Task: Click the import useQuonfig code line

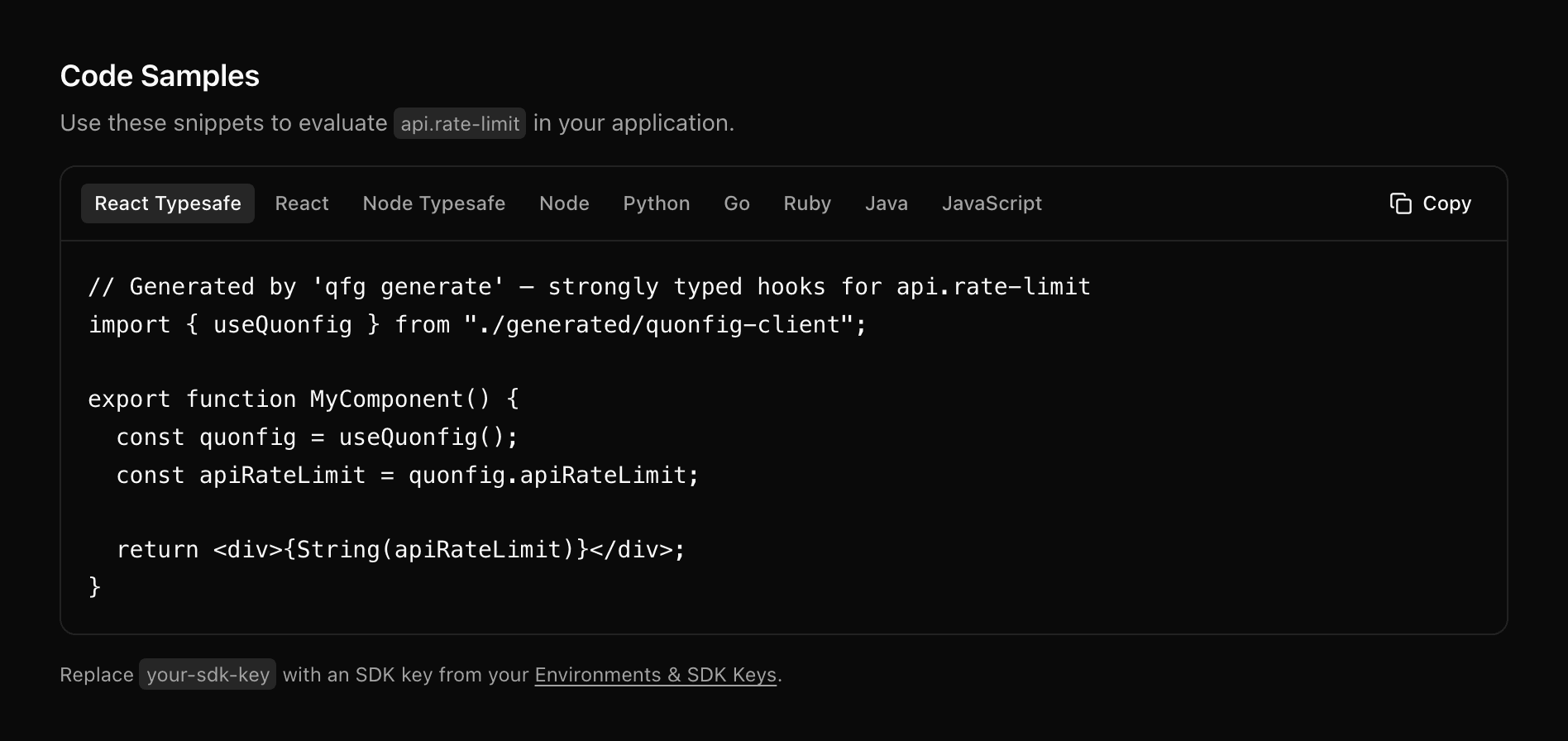Action: 477,325
